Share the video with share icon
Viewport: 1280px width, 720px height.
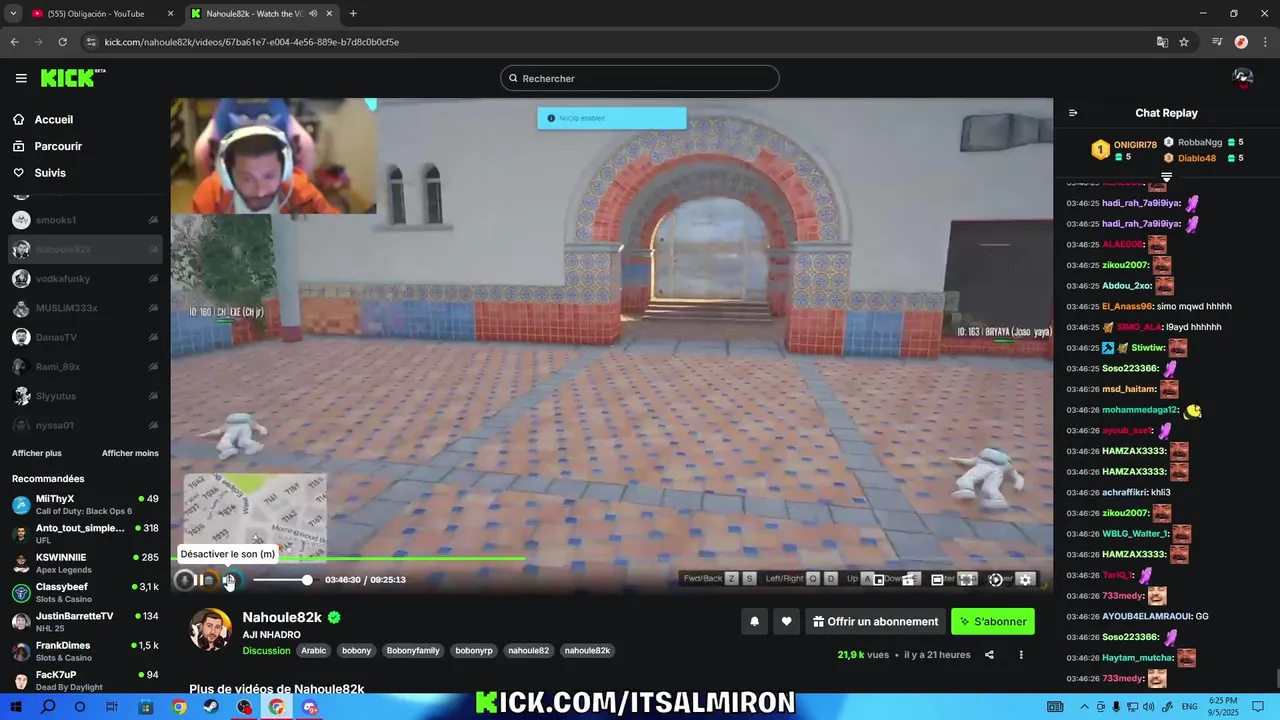tap(989, 655)
